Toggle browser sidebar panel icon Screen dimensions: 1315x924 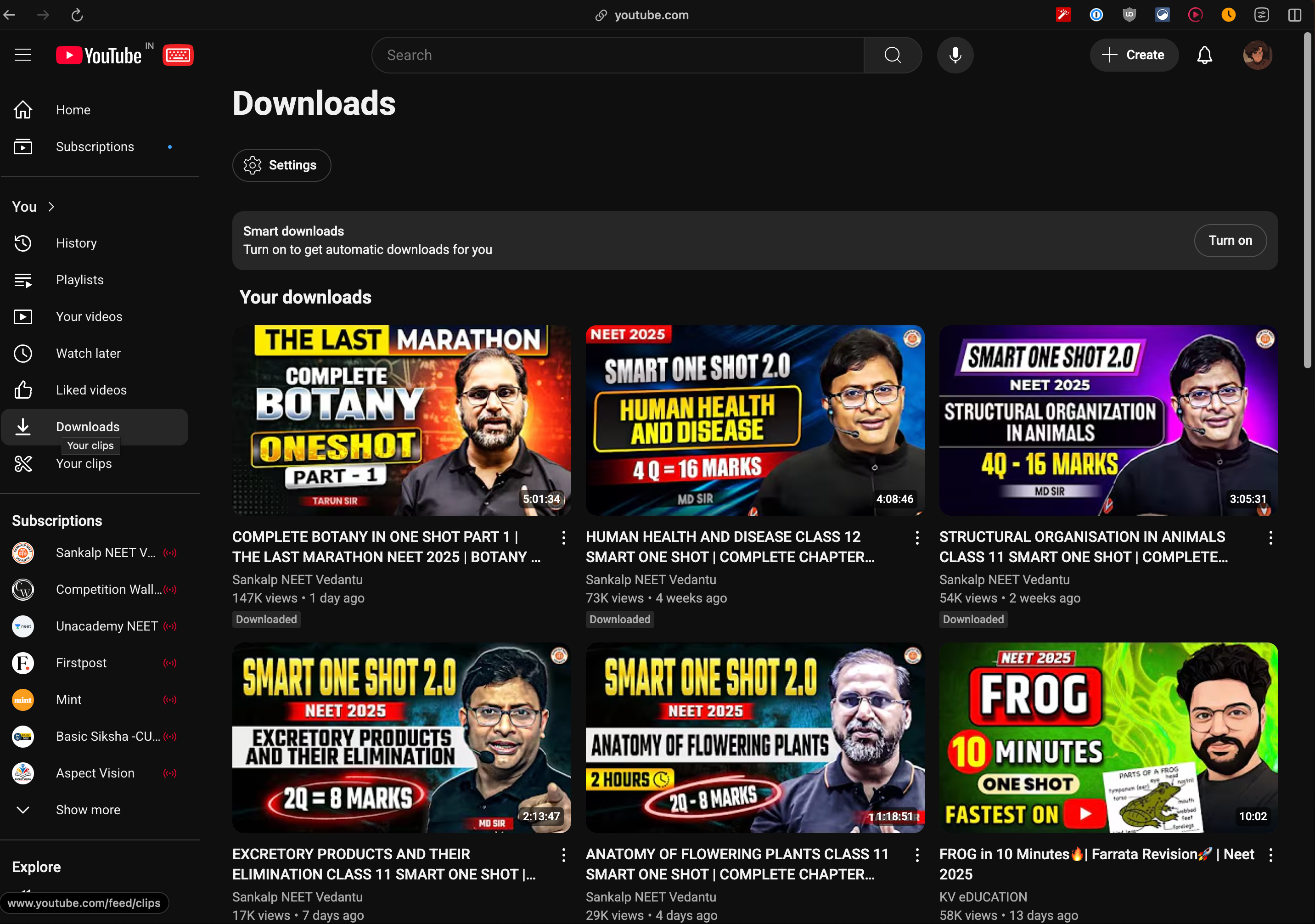click(x=1294, y=15)
